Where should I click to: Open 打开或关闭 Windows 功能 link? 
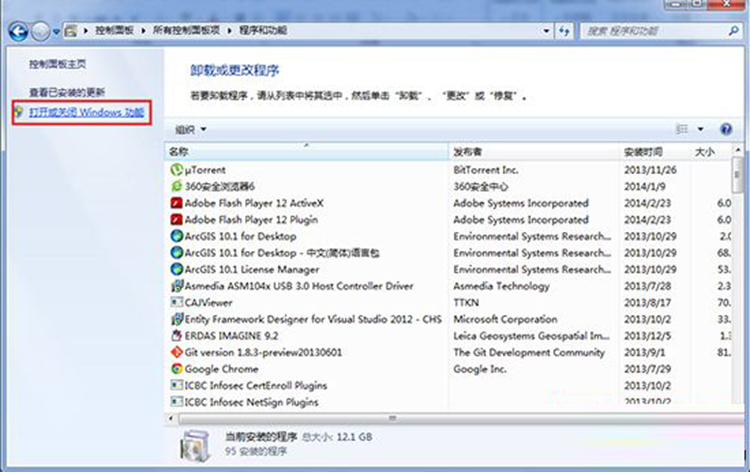point(87,112)
